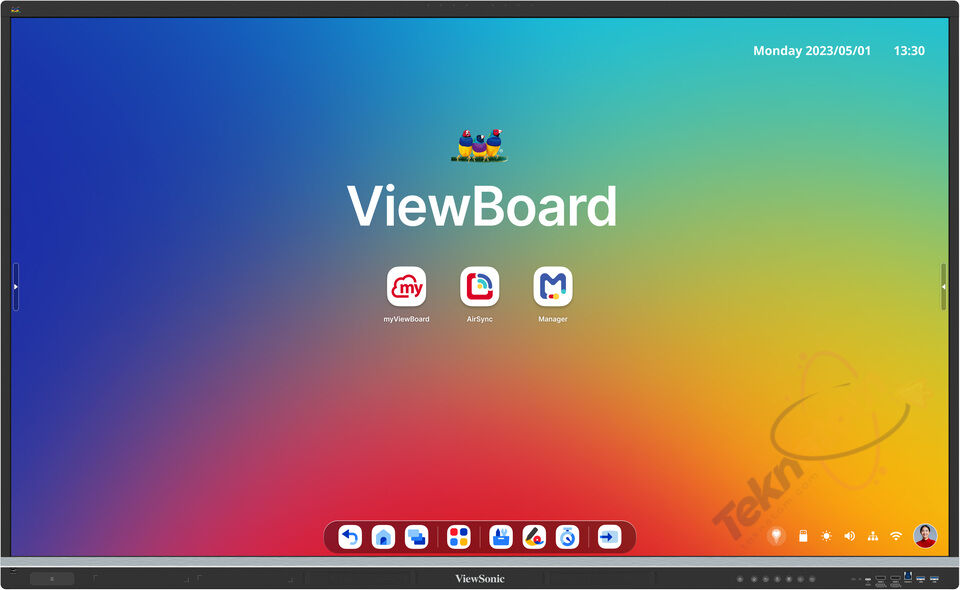Click the 'myViewBoard' text label
Image resolution: width=960 pixels, height=590 pixels.
[407, 319]
